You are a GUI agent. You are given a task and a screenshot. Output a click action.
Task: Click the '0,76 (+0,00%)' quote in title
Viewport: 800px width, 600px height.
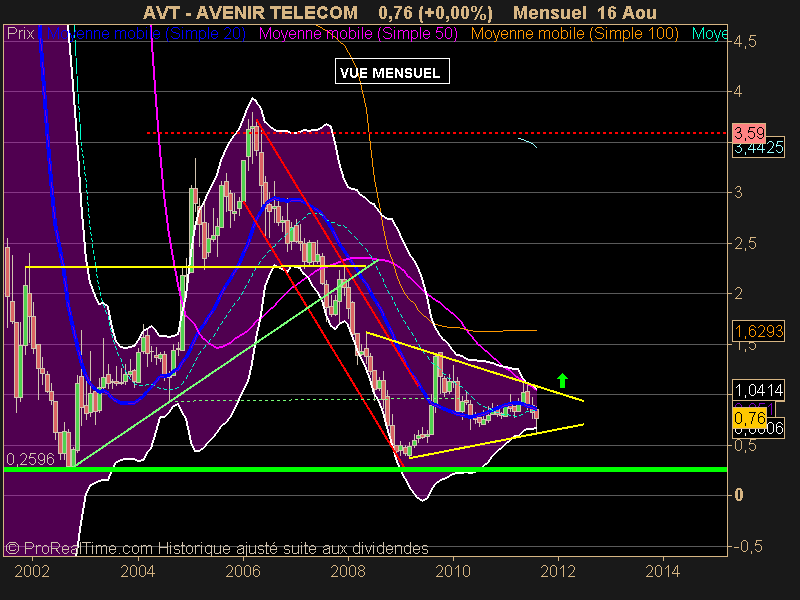click(436, 12)
